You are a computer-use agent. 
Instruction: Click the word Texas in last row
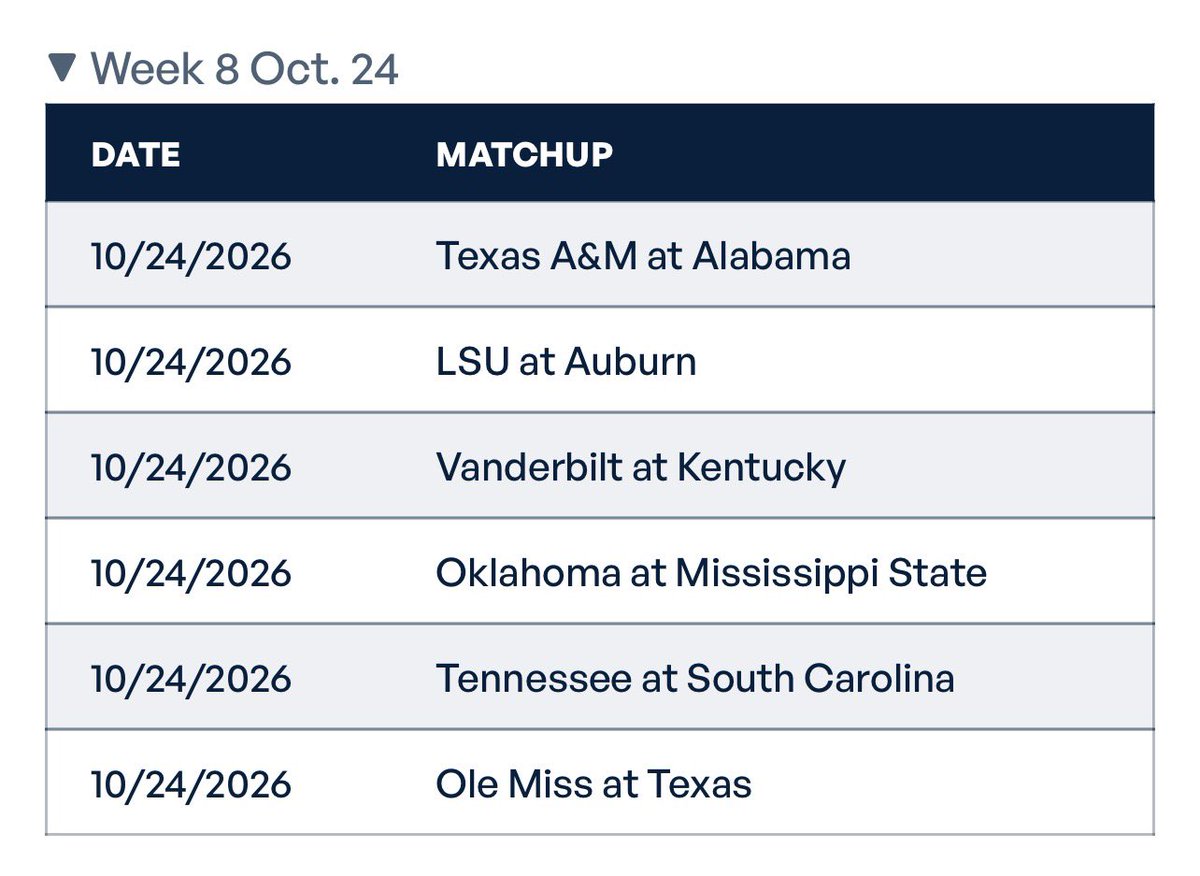coord(699,784)
